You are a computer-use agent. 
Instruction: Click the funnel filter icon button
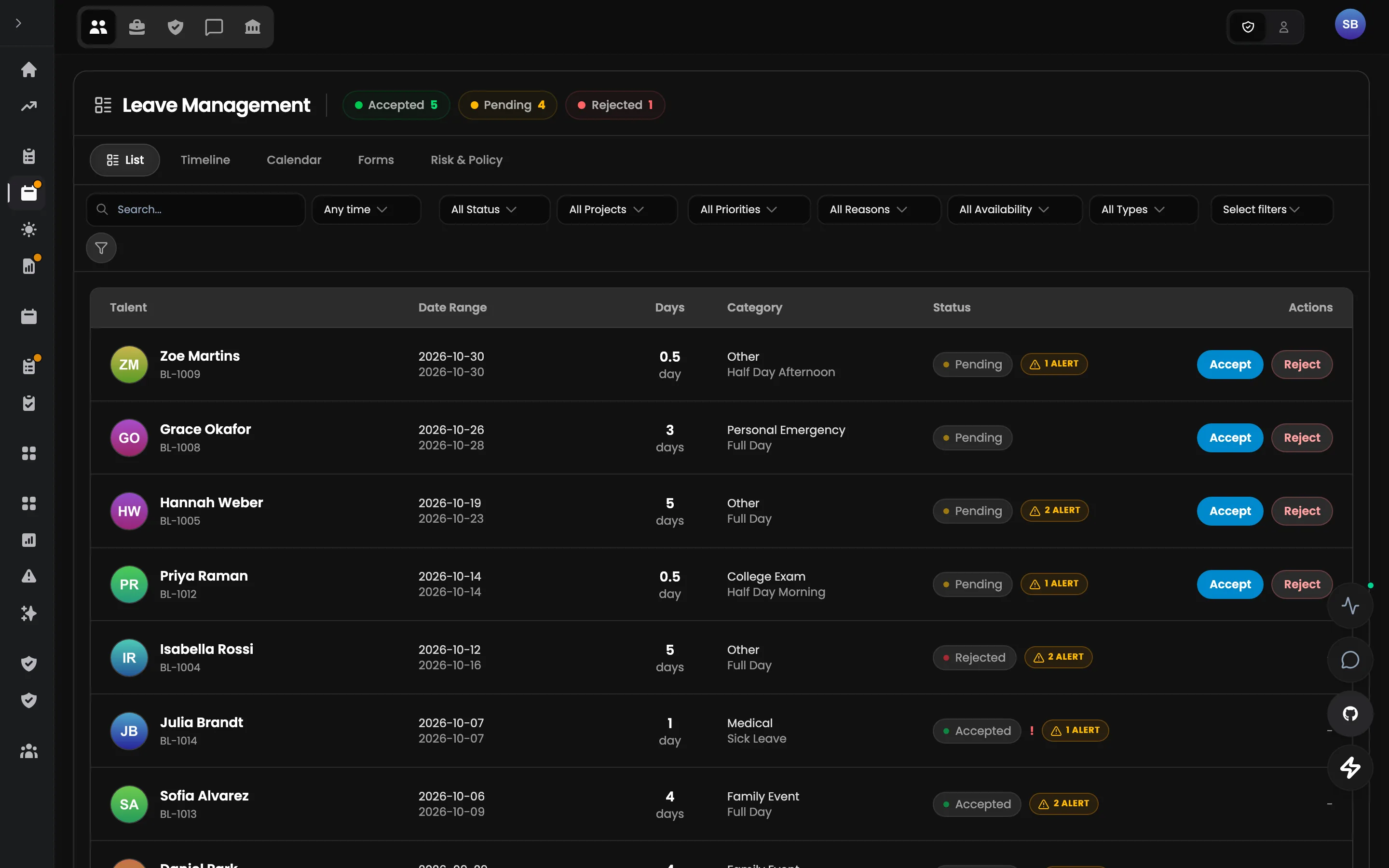tap(101, 248)
